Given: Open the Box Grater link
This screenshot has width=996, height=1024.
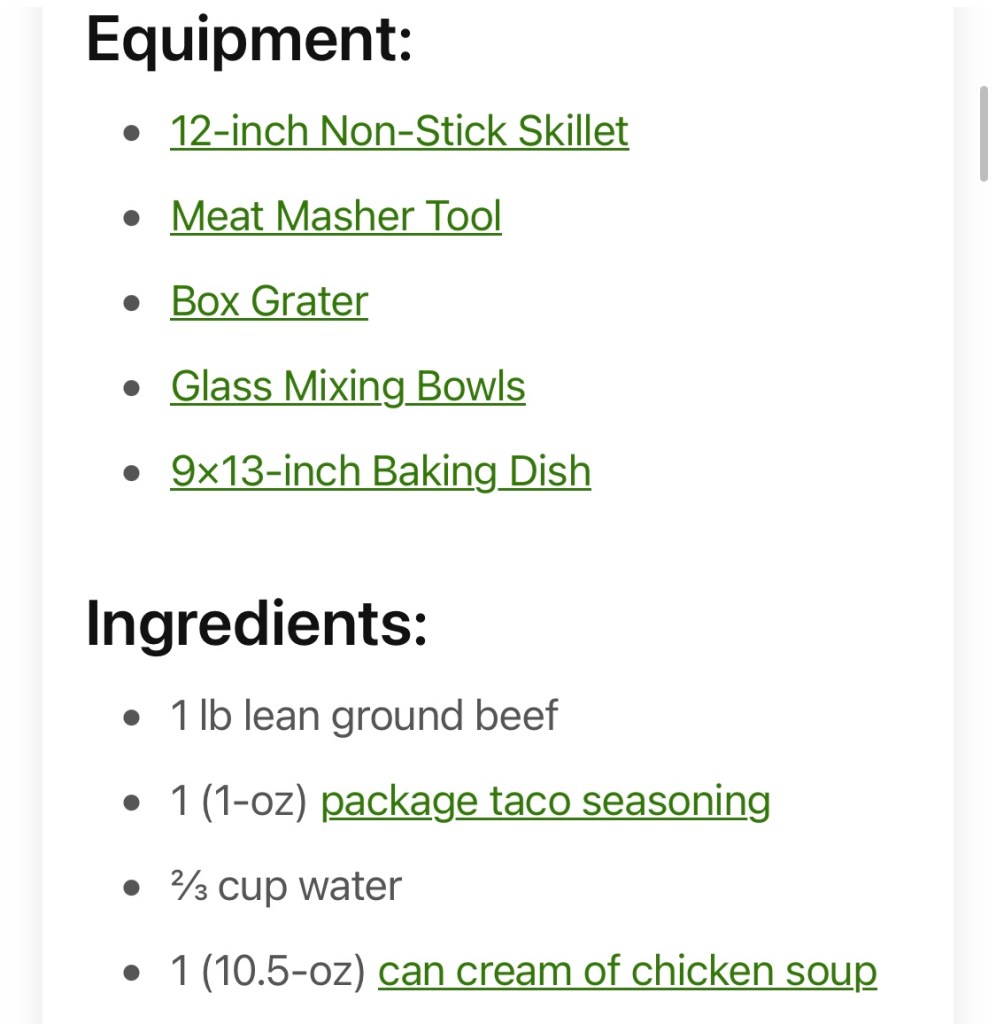Looking at the screenshot, I should [269, 301].
